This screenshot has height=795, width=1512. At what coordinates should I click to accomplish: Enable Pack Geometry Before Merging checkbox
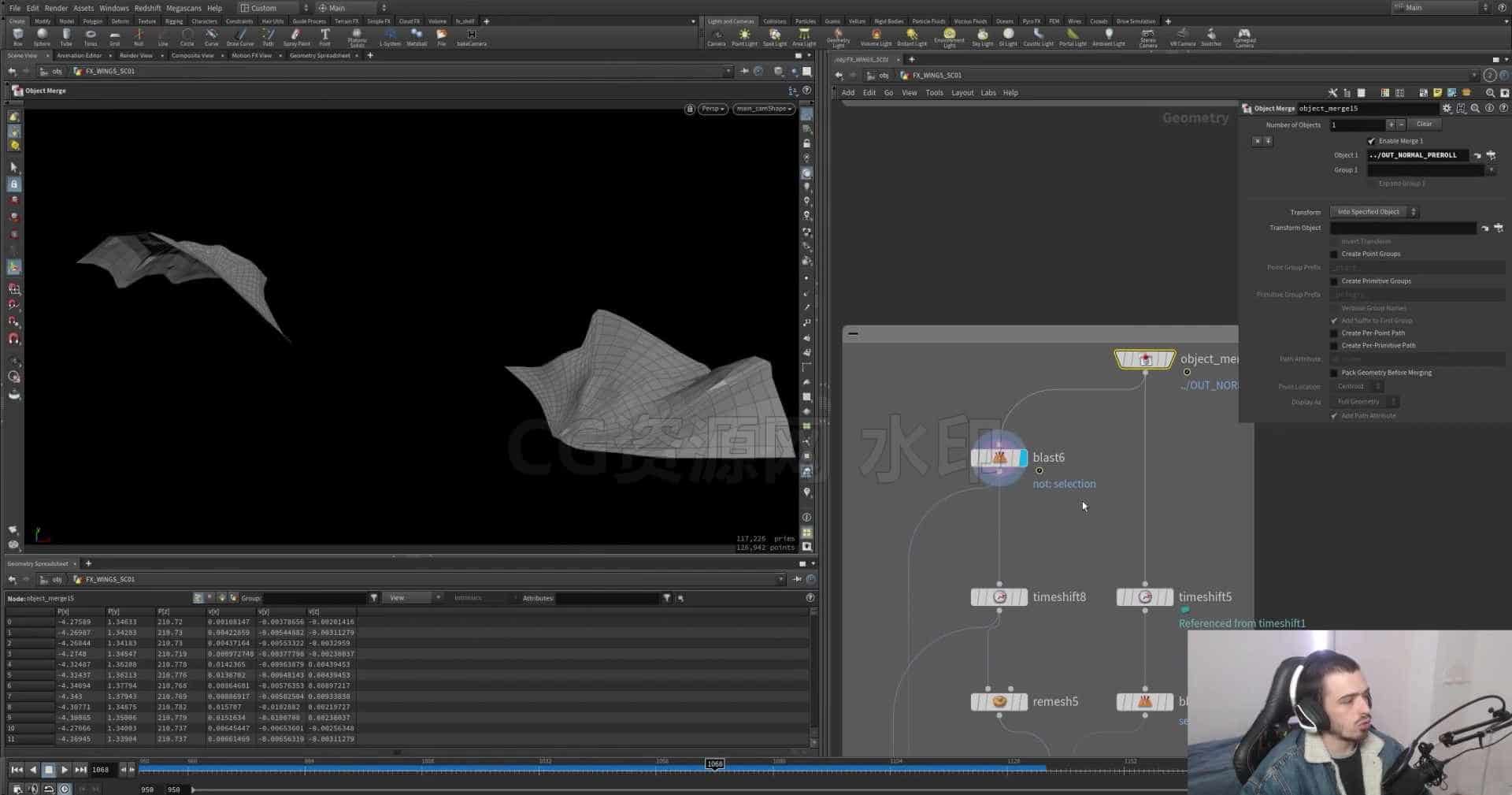click(1334, 373)
